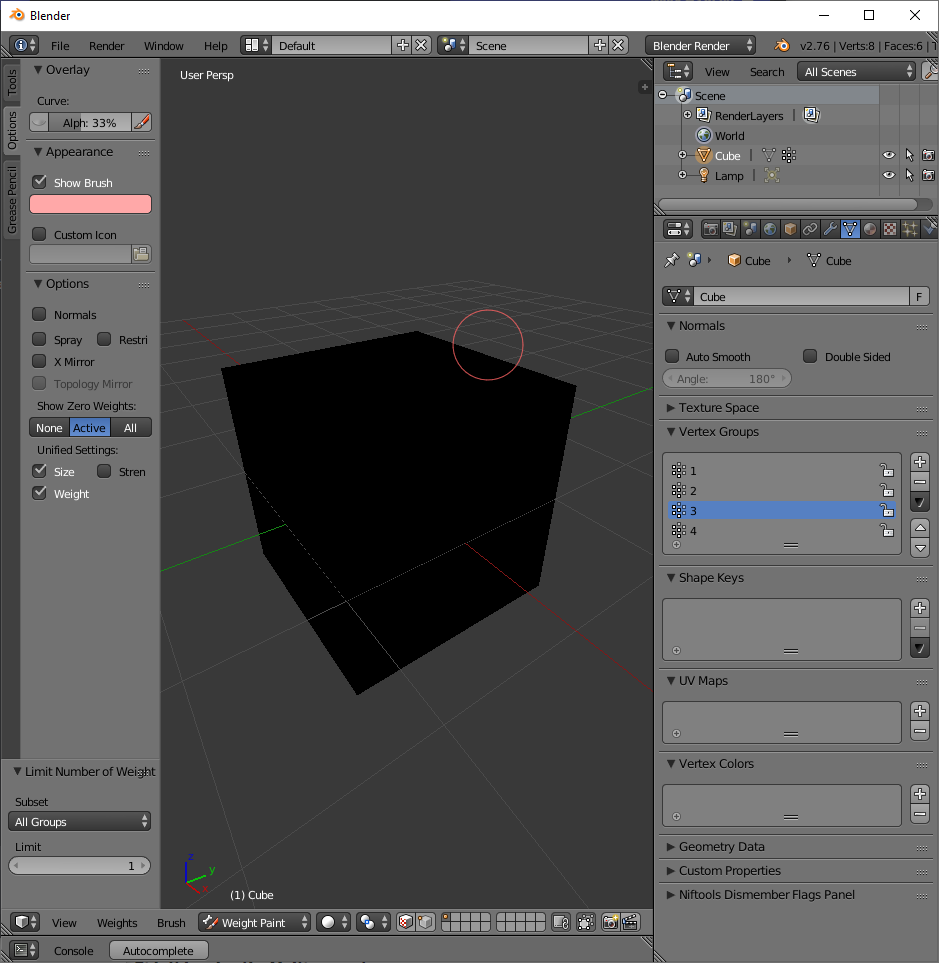Screen dimensions: 939x963
Task: Open the Render menu
Action: [106, 46]
